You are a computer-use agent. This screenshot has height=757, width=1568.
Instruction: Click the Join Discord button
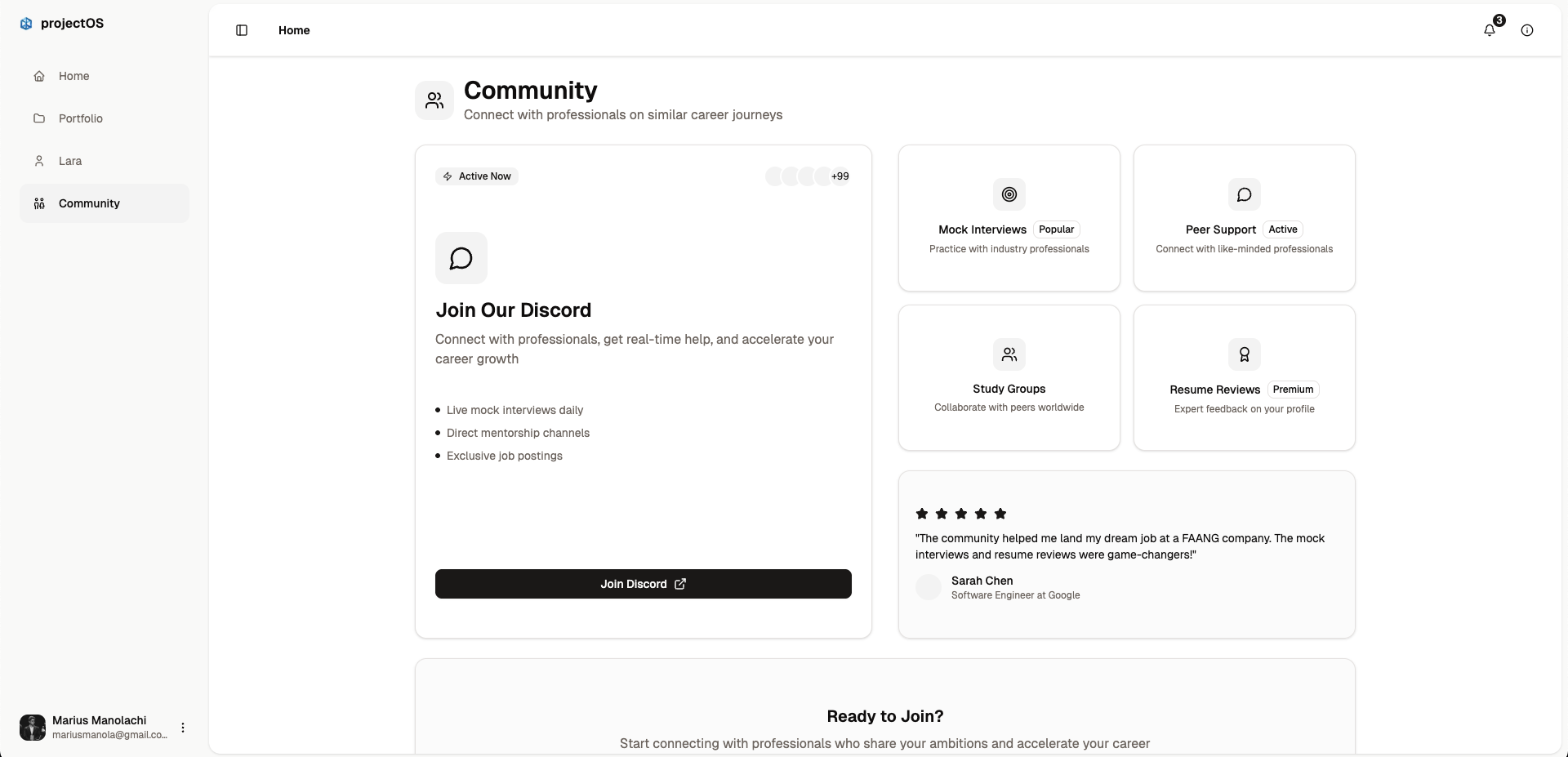point(644,584)
